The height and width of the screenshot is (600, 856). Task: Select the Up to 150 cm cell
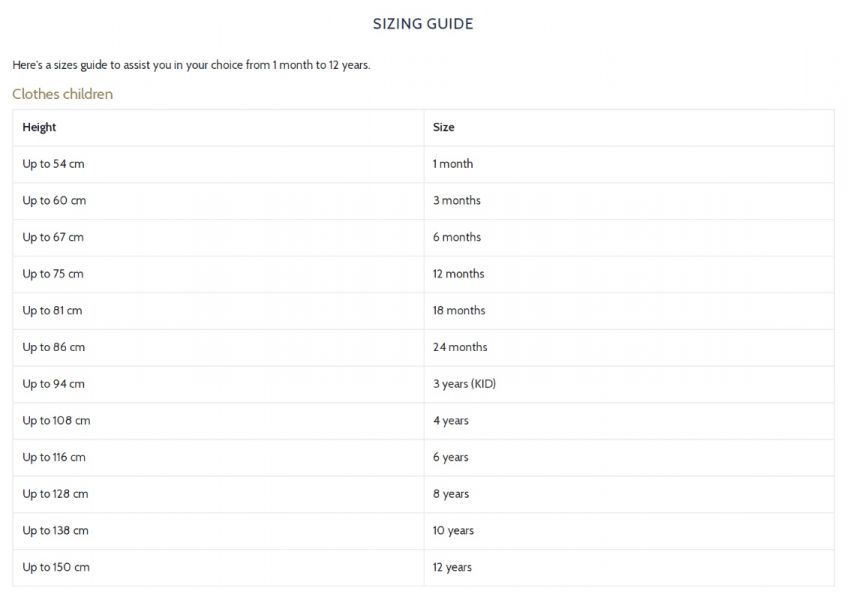[56, 567]
